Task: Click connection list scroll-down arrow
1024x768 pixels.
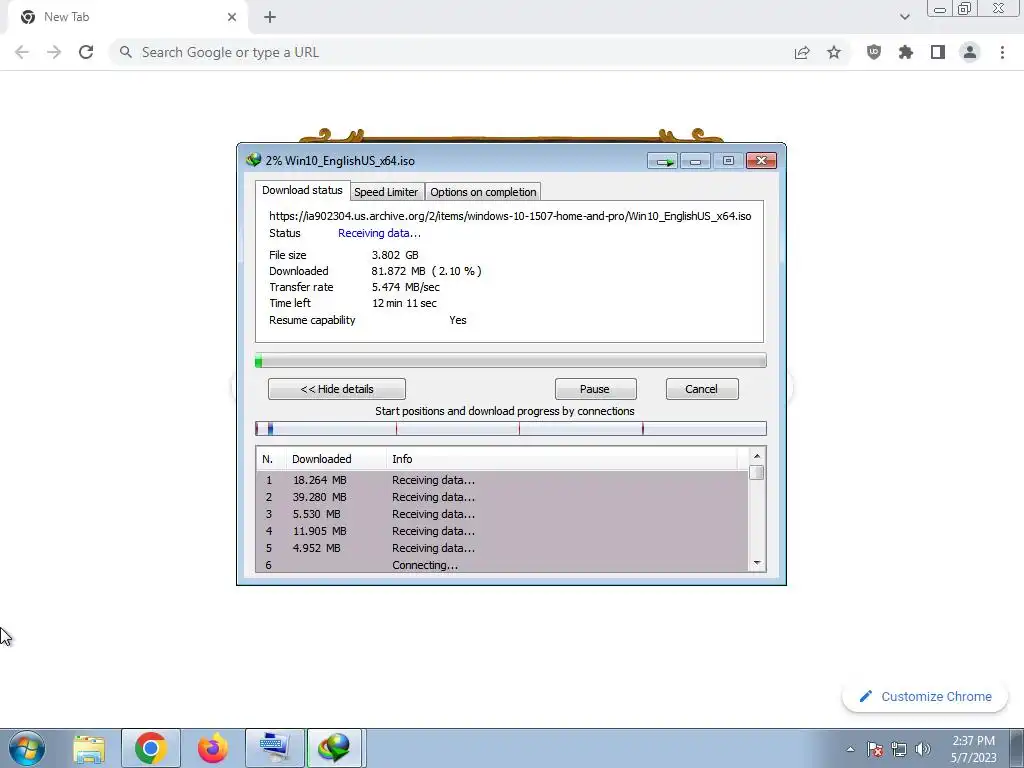Action: [757, 563]
